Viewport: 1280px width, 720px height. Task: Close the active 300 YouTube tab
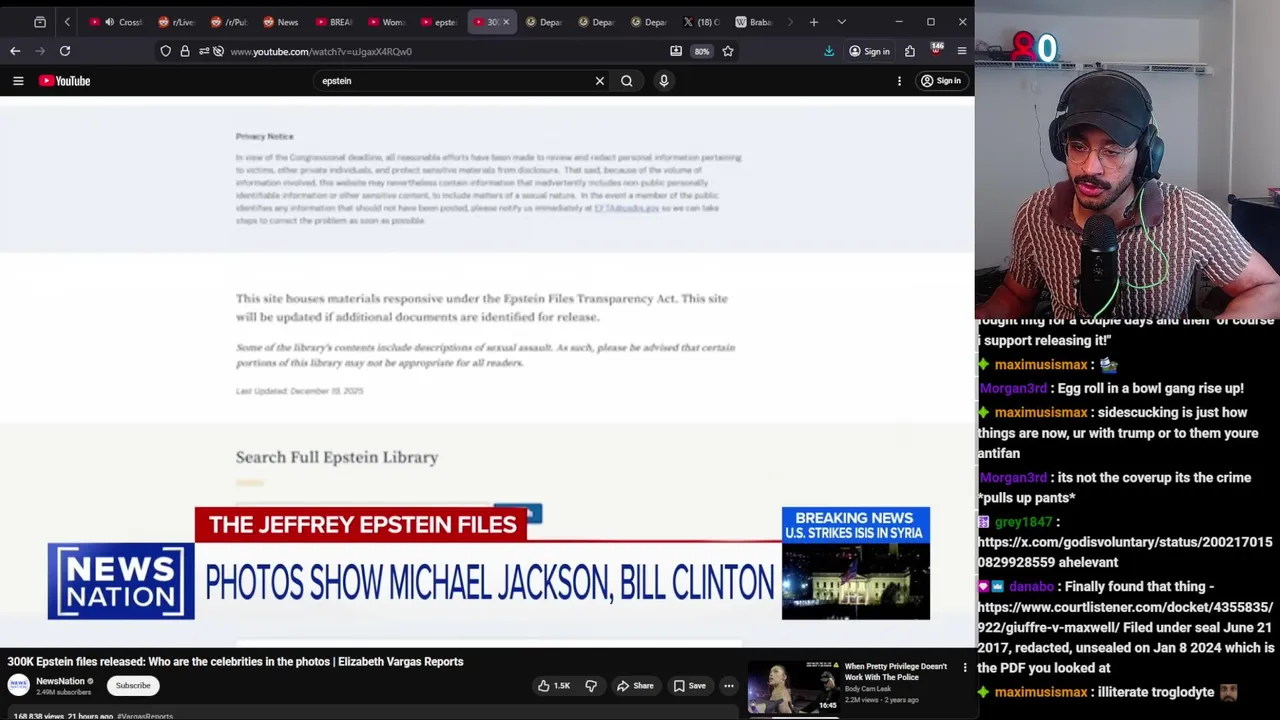(x=506, y=22)
